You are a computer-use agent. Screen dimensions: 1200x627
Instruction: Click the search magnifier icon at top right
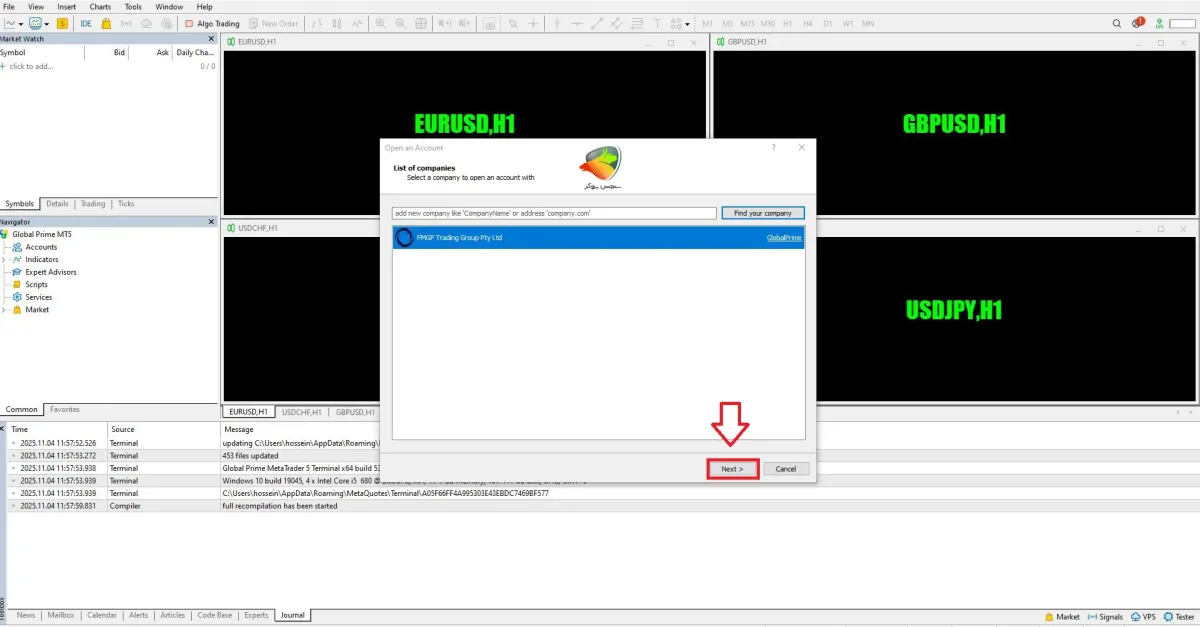pyautogui.click(x=1117, y=23)
